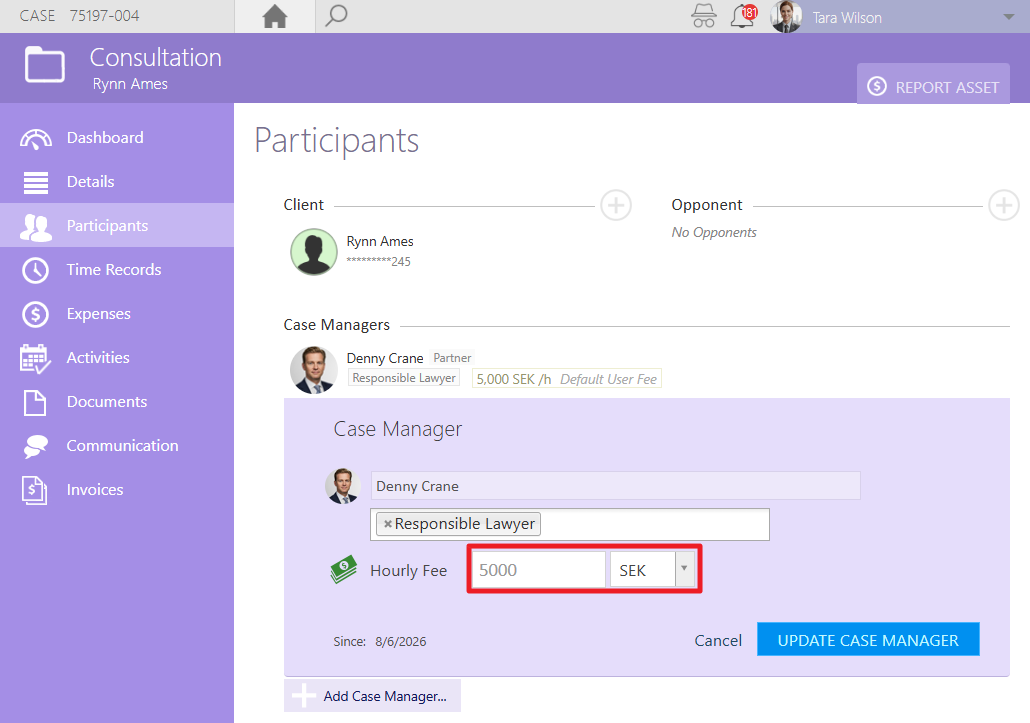Click the Invoices dollar document icon
The height and width of the screenshot is (723, 1030).
click(x=34, y=491)
